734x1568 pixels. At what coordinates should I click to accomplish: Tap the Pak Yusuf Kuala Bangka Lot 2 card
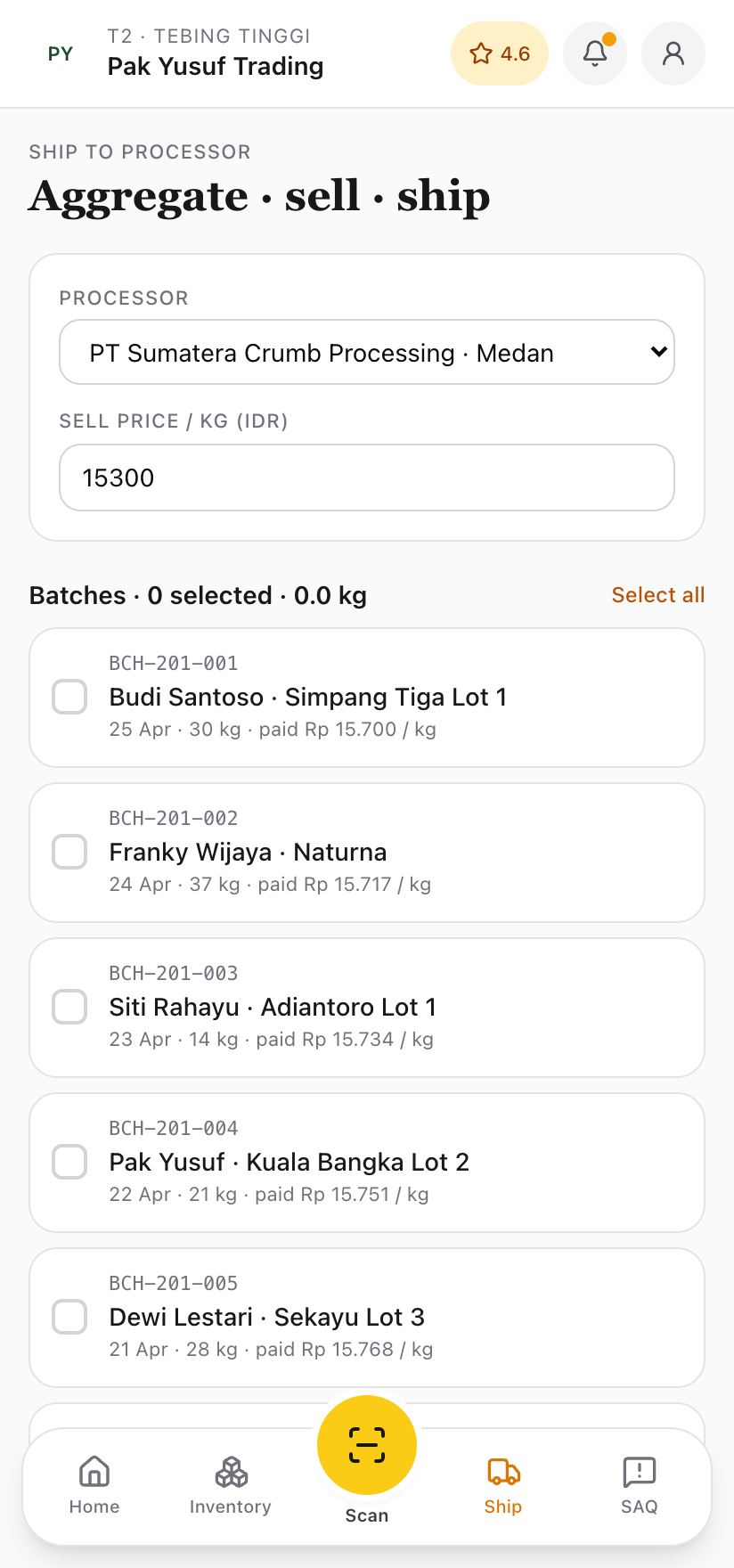401,1162
